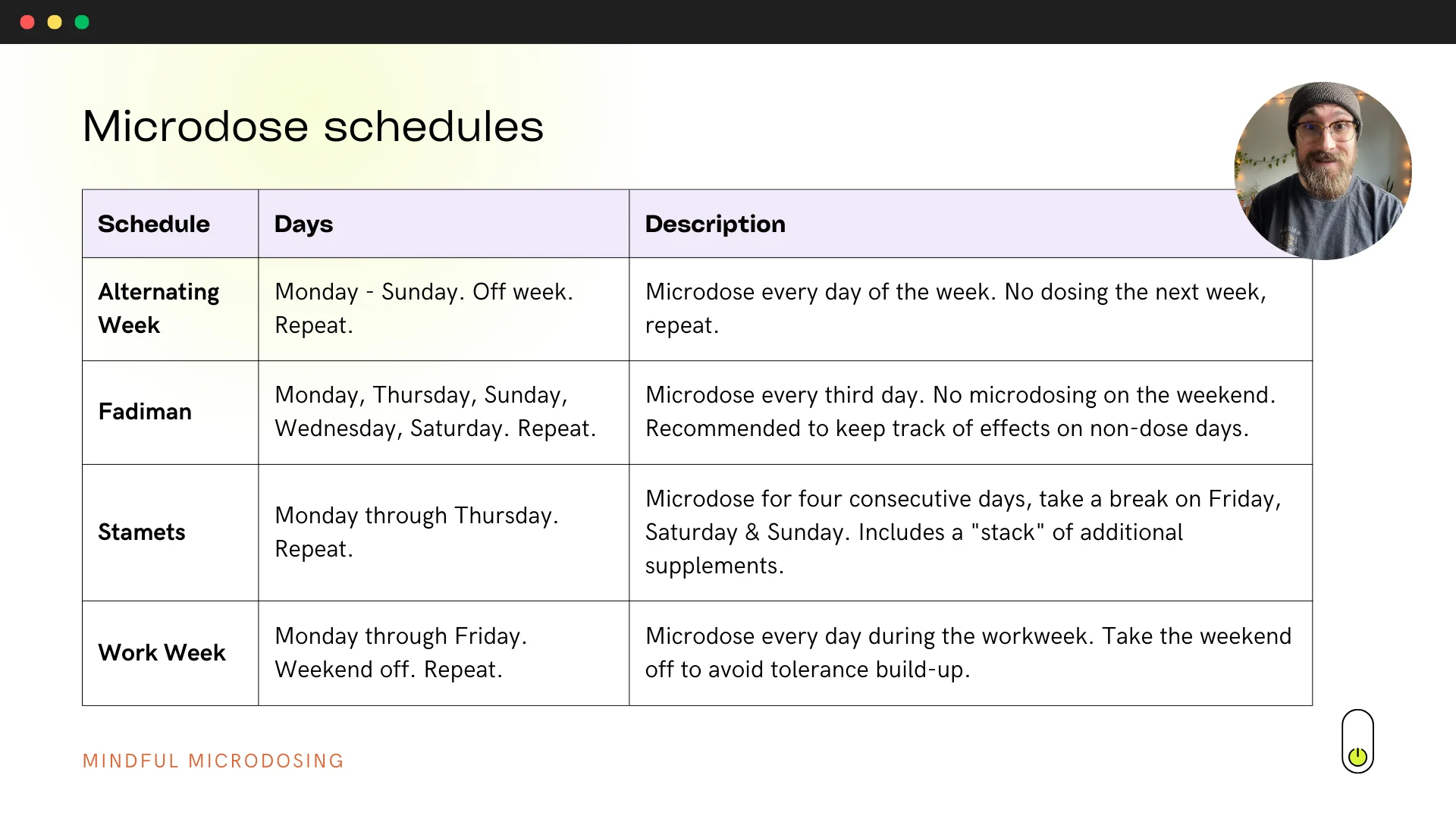Image resolution: width=1456 pixels, height=819 pixels.
Task: Click the green maximize window button
Action: [82, 22]
